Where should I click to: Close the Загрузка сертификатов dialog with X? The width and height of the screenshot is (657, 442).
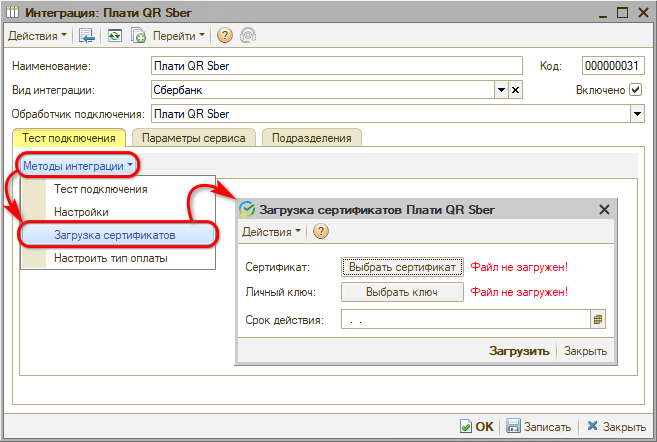(x=604, y=209)
